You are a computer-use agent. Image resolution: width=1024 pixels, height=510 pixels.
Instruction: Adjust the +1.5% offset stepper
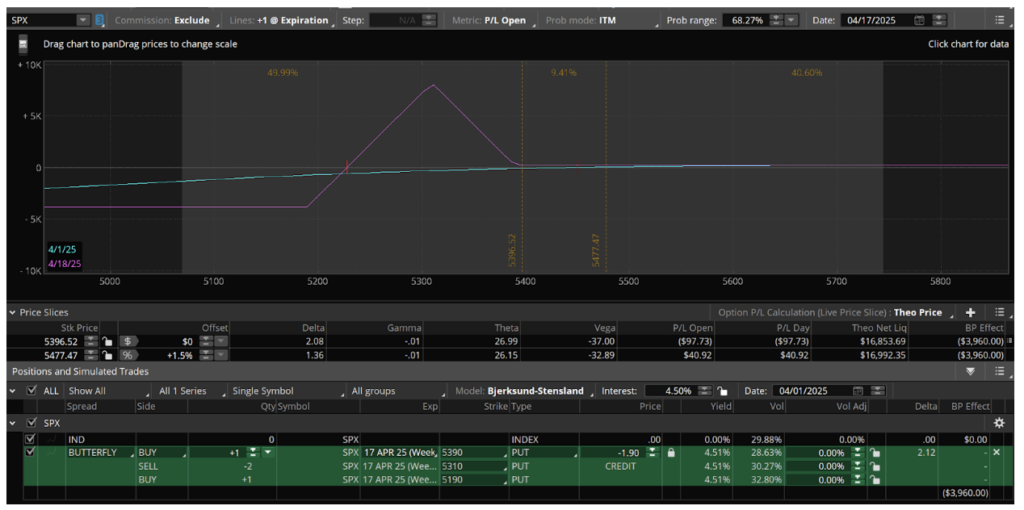(206, 355)
